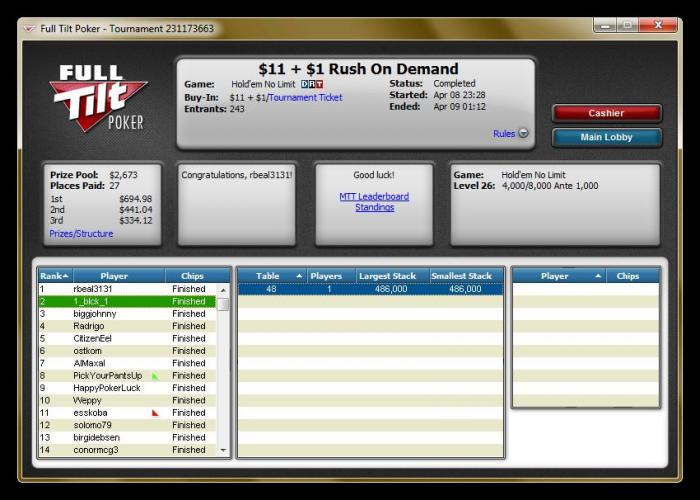Screen dimensions: 700x500
Task: Select player Weppy row
Action: pyautogui.click(x=128, y=400)
